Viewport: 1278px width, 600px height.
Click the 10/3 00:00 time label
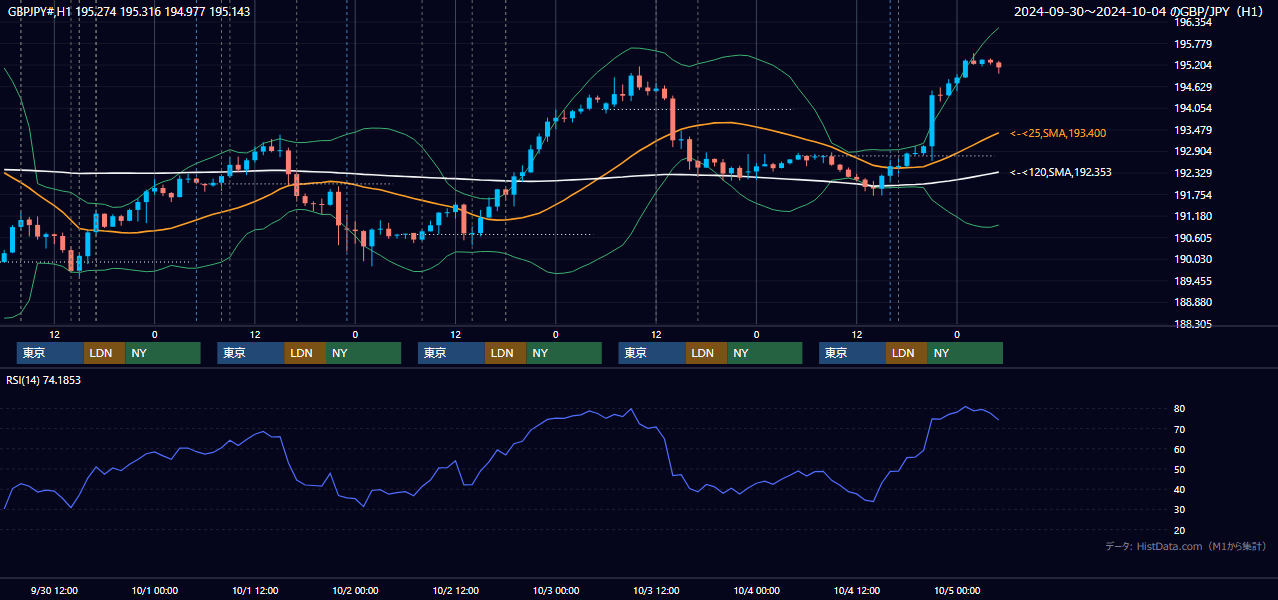click(556, 591)
